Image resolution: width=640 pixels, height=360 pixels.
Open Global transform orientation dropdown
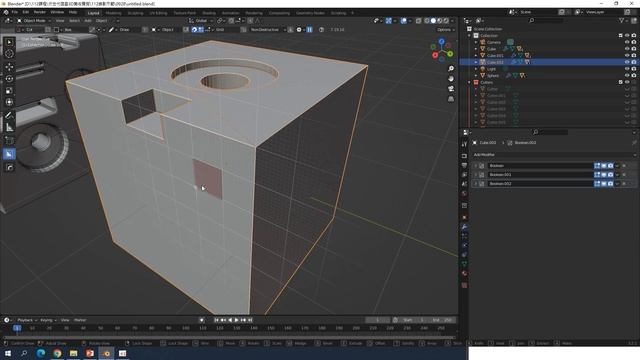[x=200, y=21]
